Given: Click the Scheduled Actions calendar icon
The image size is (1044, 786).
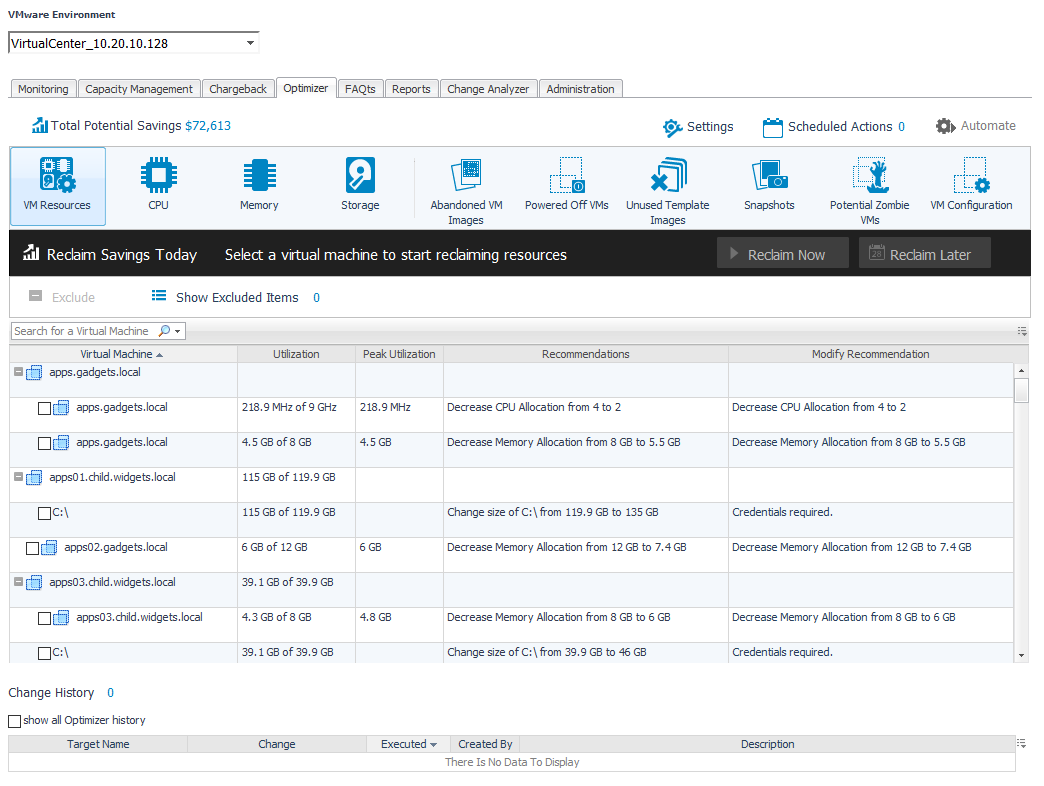Looking at the screenshot, I should pos(772,127).
